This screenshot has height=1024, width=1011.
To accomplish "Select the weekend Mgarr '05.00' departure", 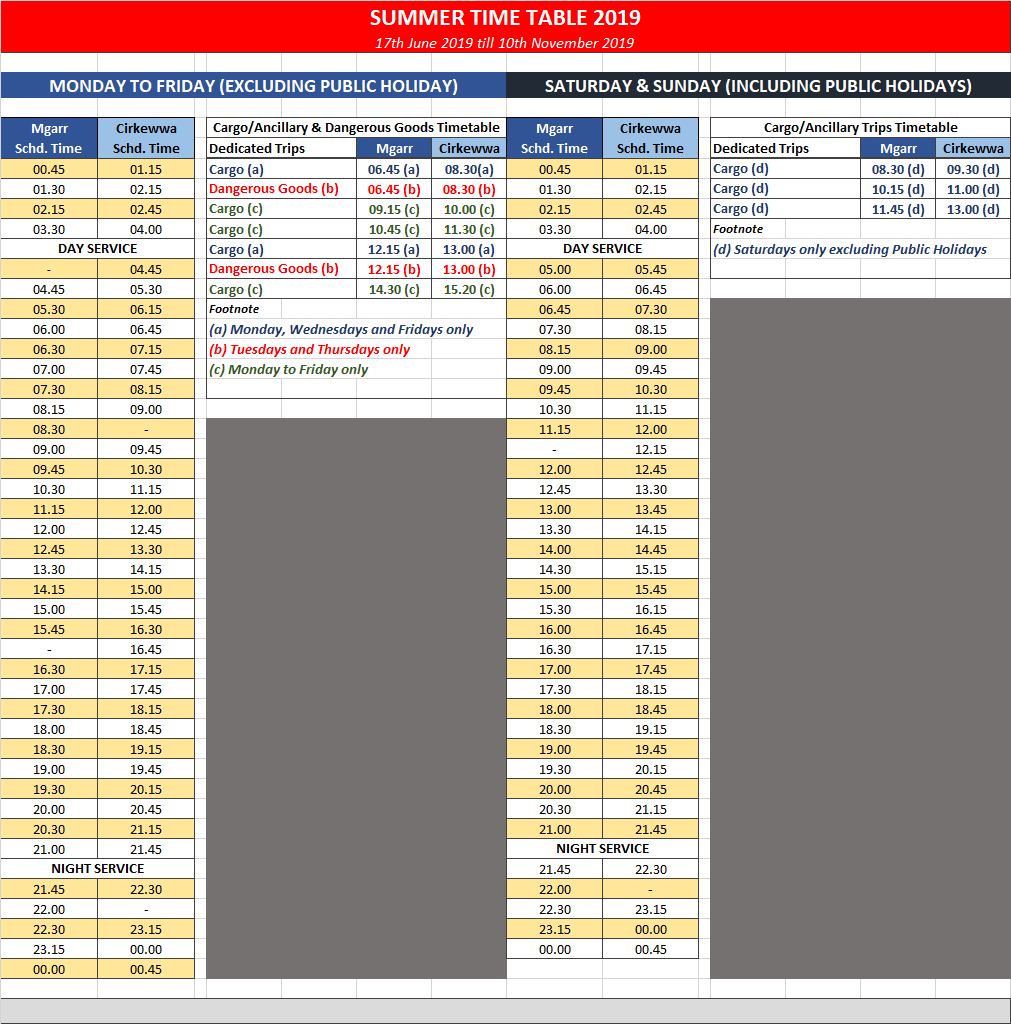I will (554, 270).
